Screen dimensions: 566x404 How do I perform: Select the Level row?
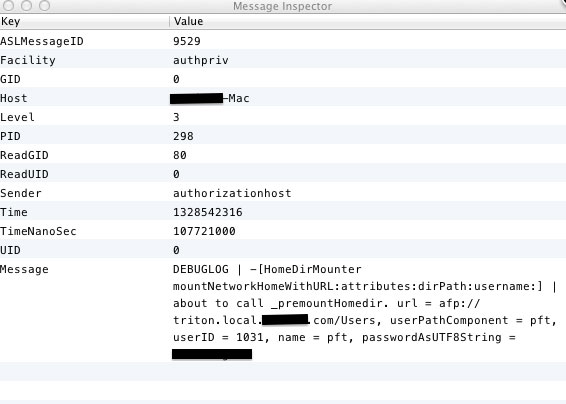click(x=283, y=117)
